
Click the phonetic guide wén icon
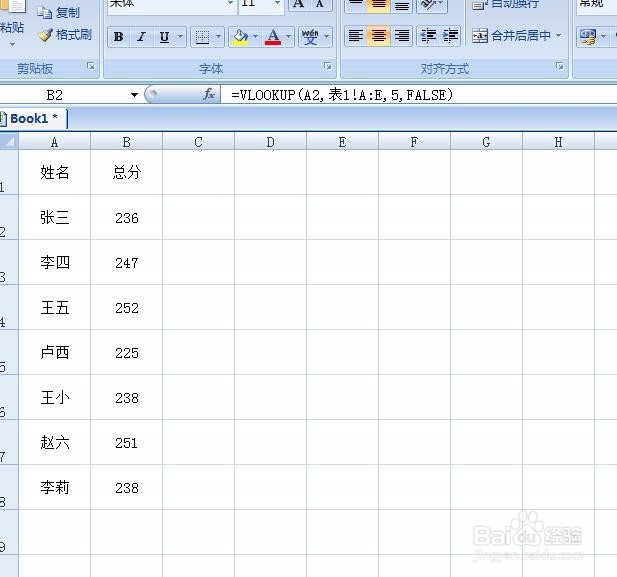point(310,37)
